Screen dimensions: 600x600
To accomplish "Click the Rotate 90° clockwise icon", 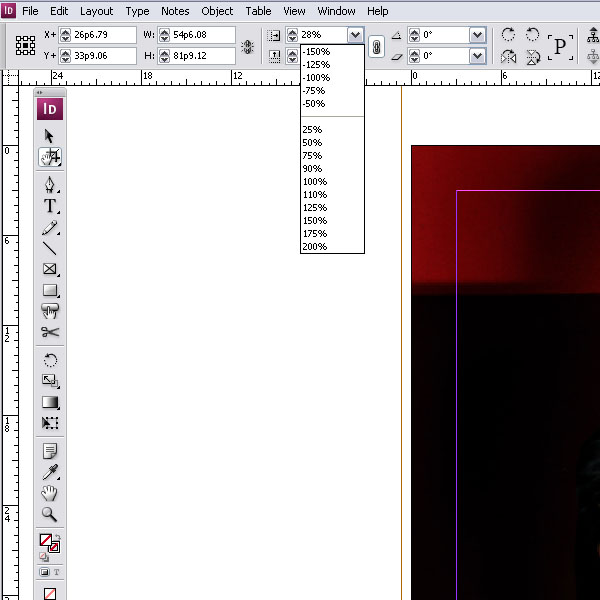I will coord(508,34).
